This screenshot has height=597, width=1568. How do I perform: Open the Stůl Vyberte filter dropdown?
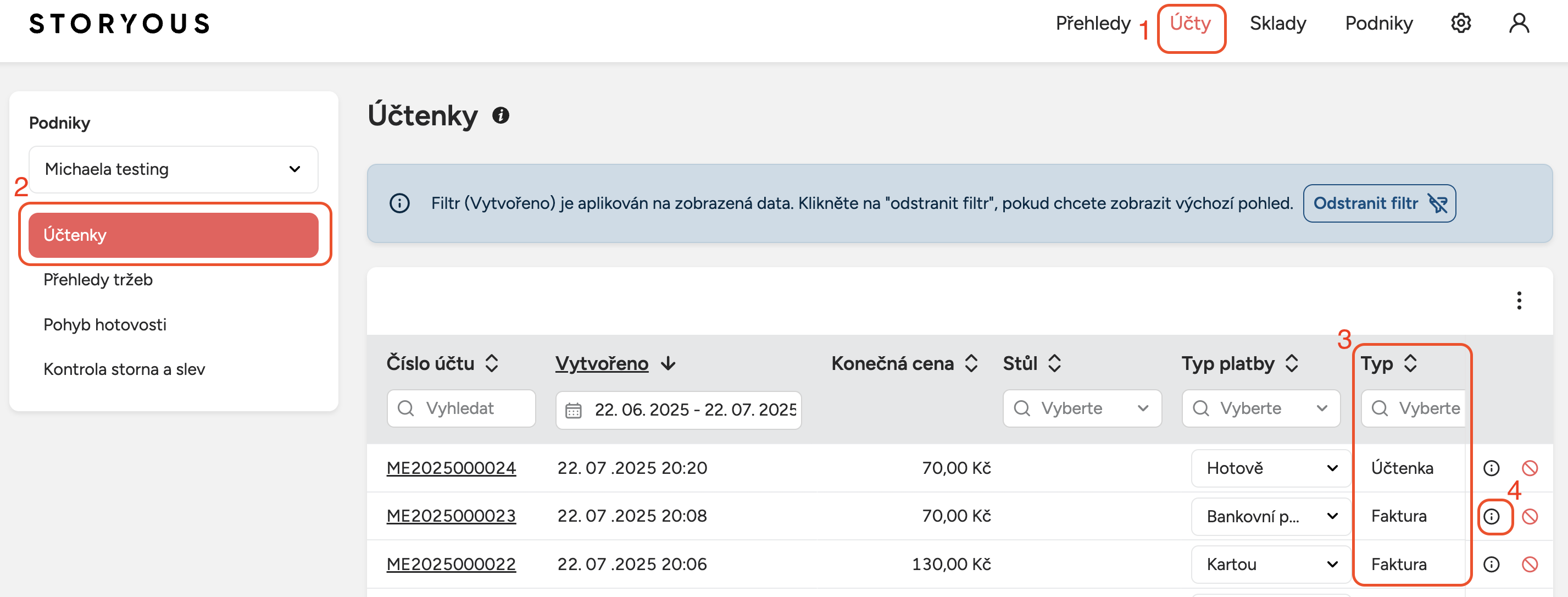1082,408
